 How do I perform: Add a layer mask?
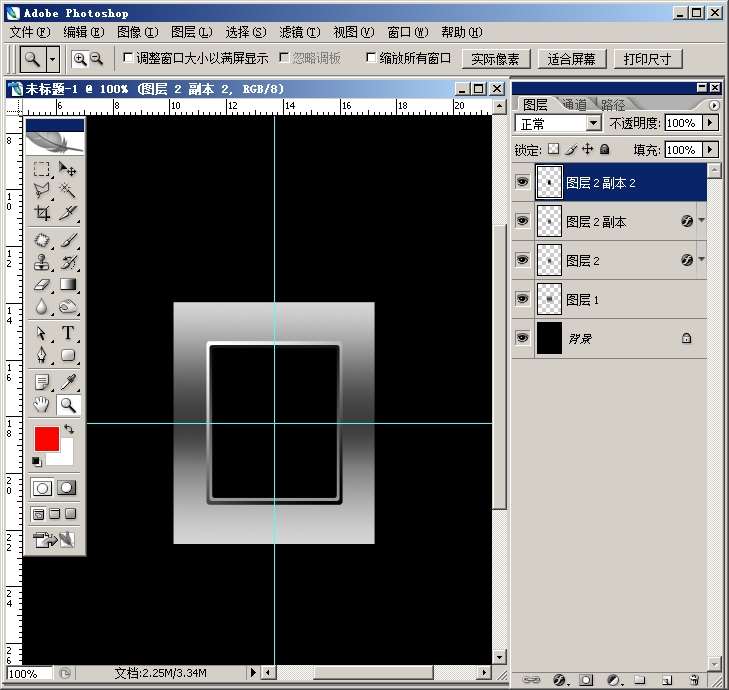tap(586, 680)
